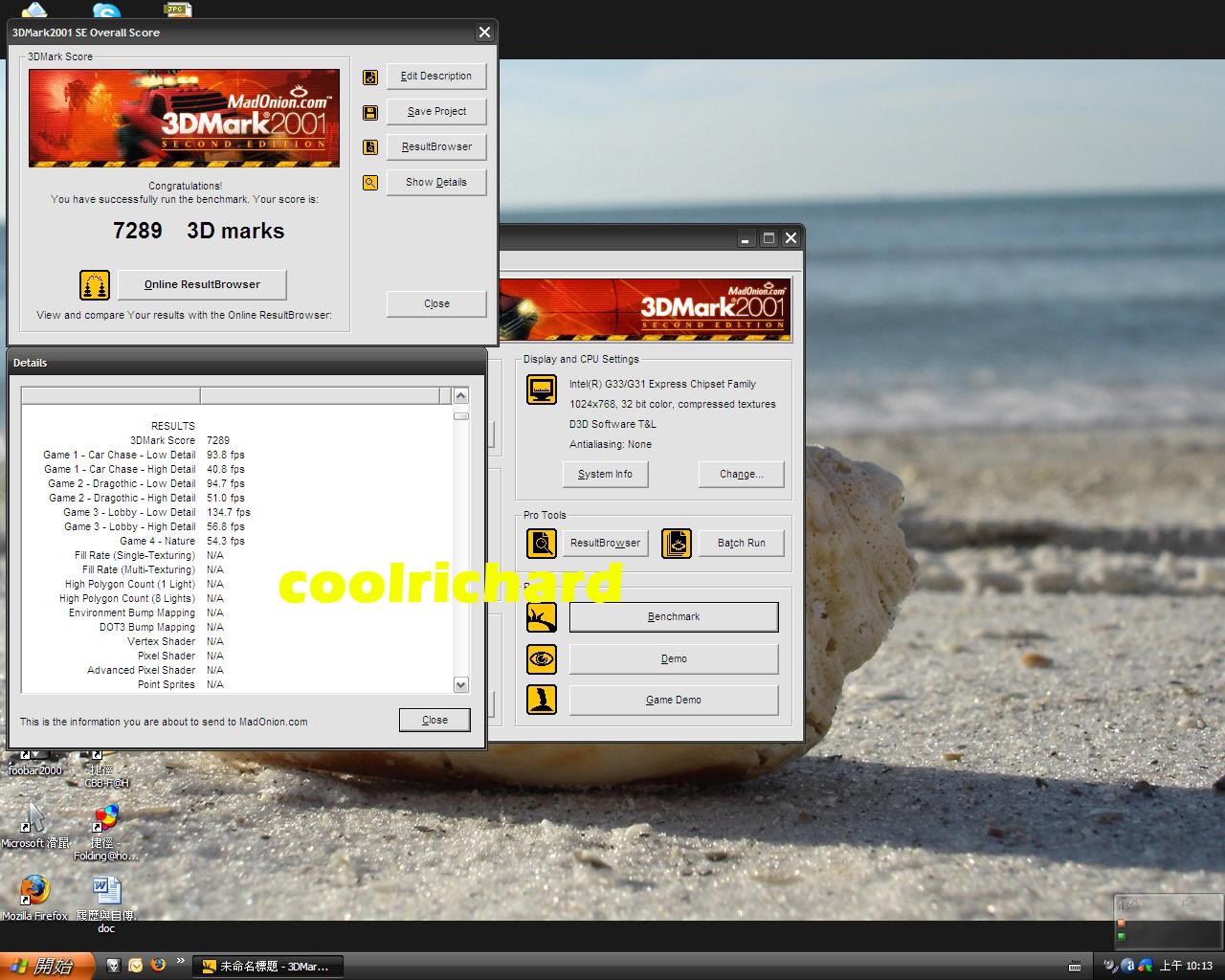Viewport: 1225px width, 980px height.
Task: Click the green square in the desktop widget
Action: coord(1122,936)
